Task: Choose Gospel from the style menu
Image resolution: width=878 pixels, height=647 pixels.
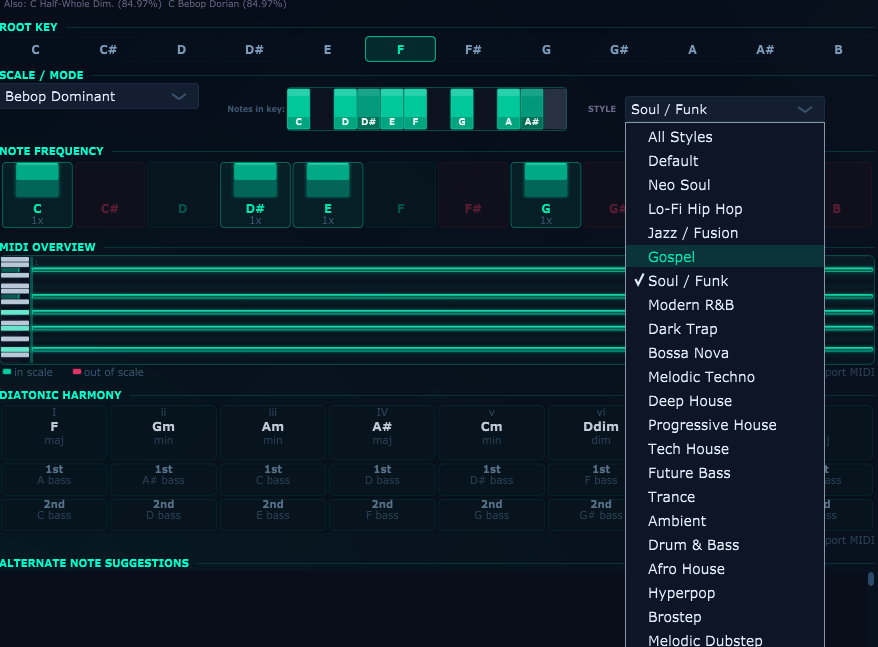Action: [x=671, y=257]
